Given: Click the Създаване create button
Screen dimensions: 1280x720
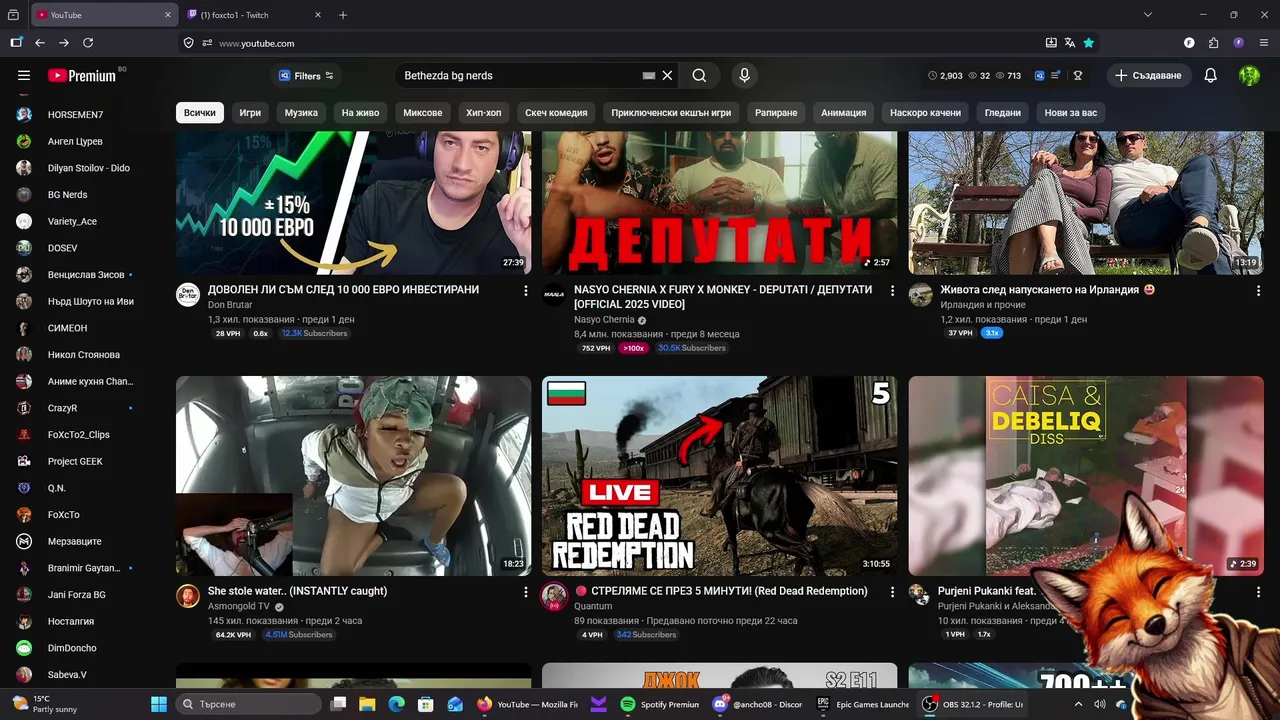Looking at the screenshot, I should pos(1148,75).
